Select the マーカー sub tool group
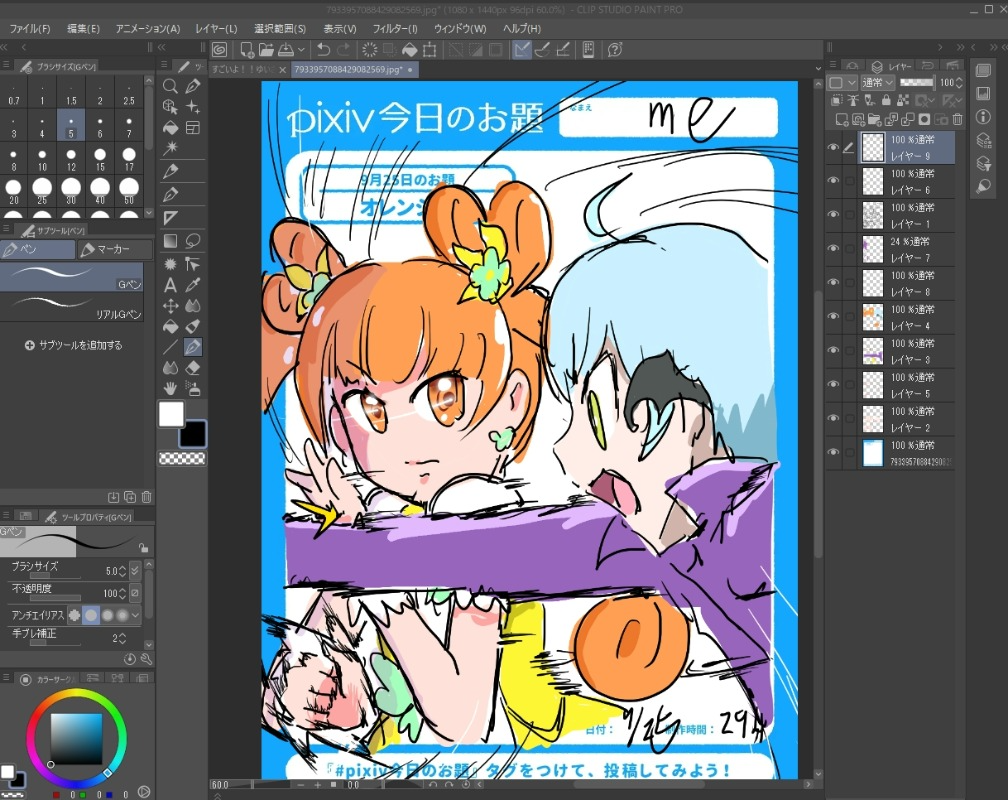Viewport: 1008px width, 800px height. [115, 249]
